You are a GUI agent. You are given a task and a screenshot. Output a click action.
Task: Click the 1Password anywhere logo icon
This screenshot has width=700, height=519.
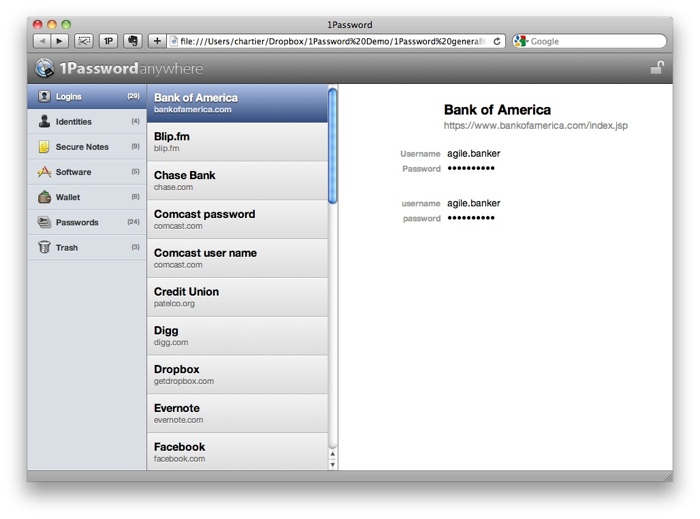click(x=45, y=68)
